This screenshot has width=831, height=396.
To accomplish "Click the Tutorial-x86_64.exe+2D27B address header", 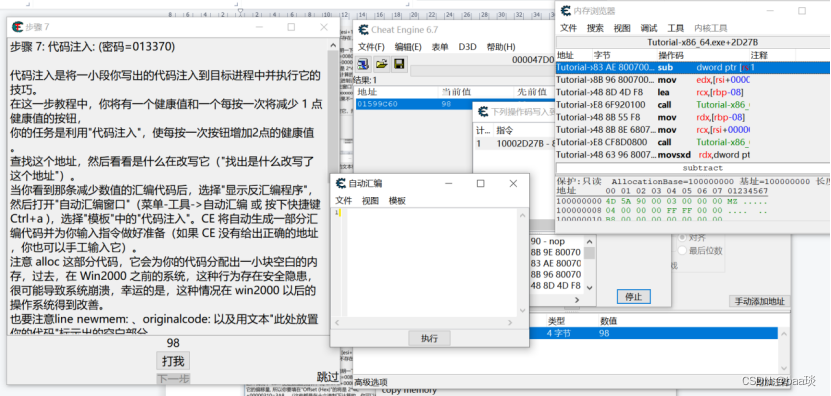I will coord(702,42).
